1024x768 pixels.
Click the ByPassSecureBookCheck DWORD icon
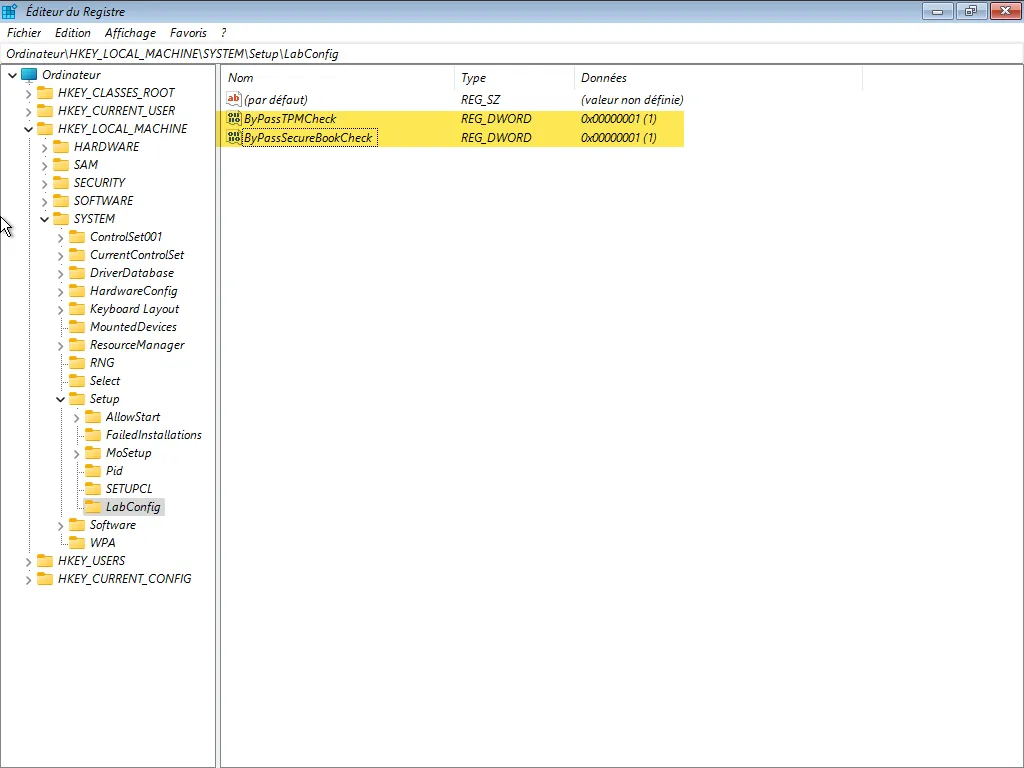234,138
